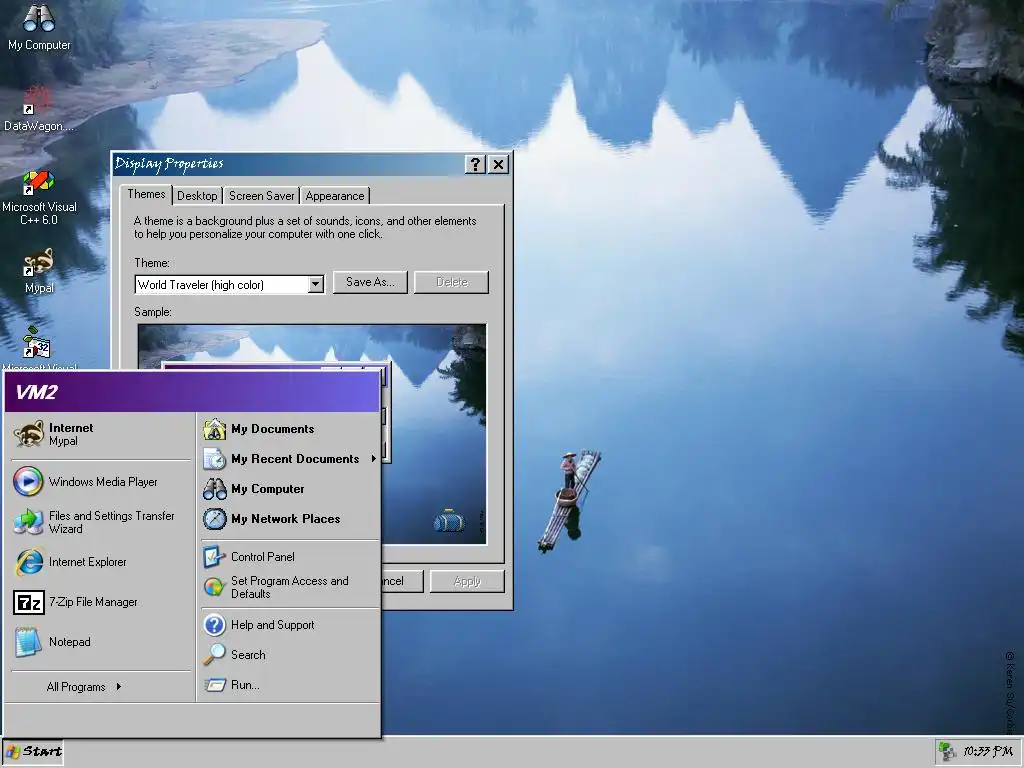Image resolution: width=1024 pixels, height=768 pixels.
Task: Click the taskbar clock showing 10:33 PM
Action: coord(987,752)
